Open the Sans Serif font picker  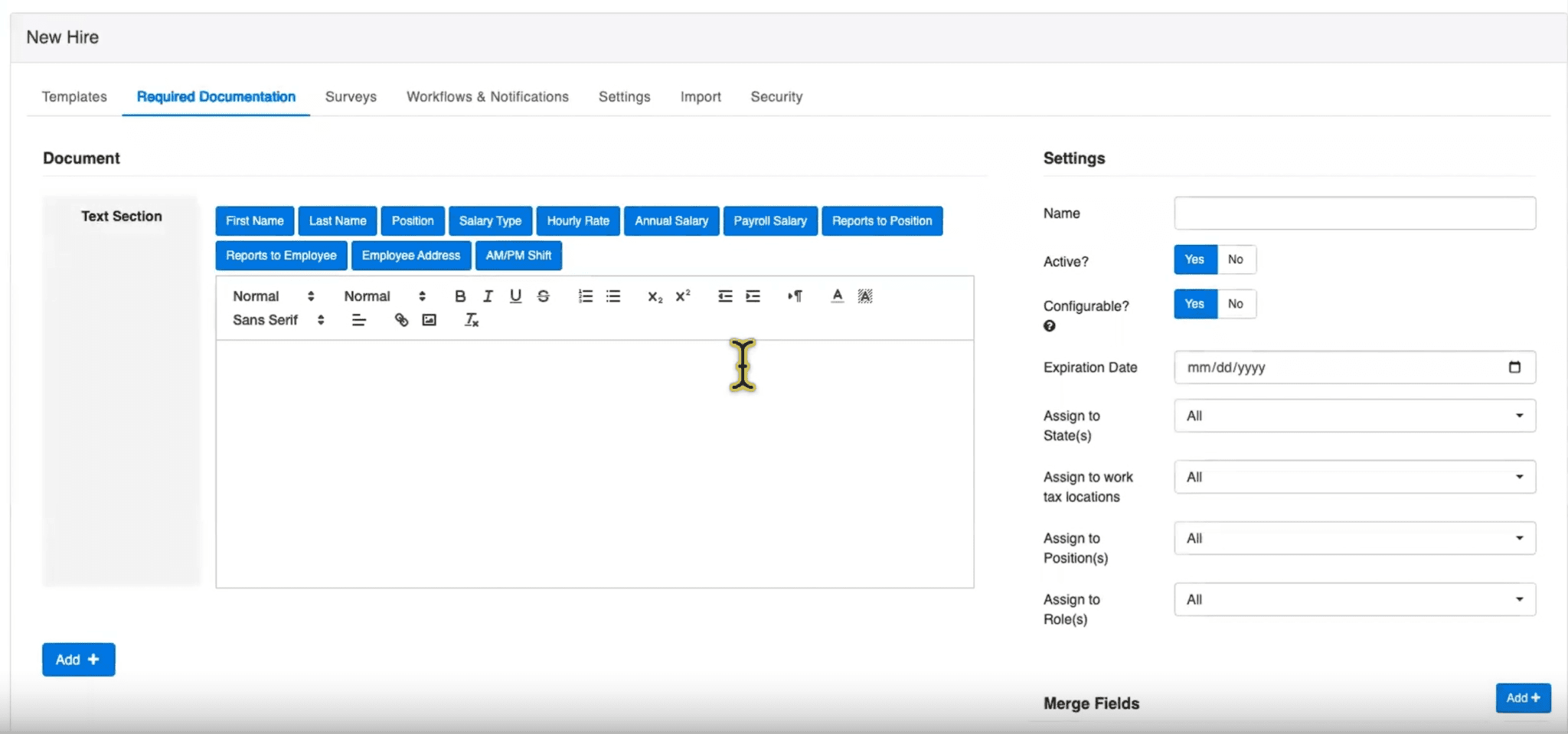click(278, 320)
